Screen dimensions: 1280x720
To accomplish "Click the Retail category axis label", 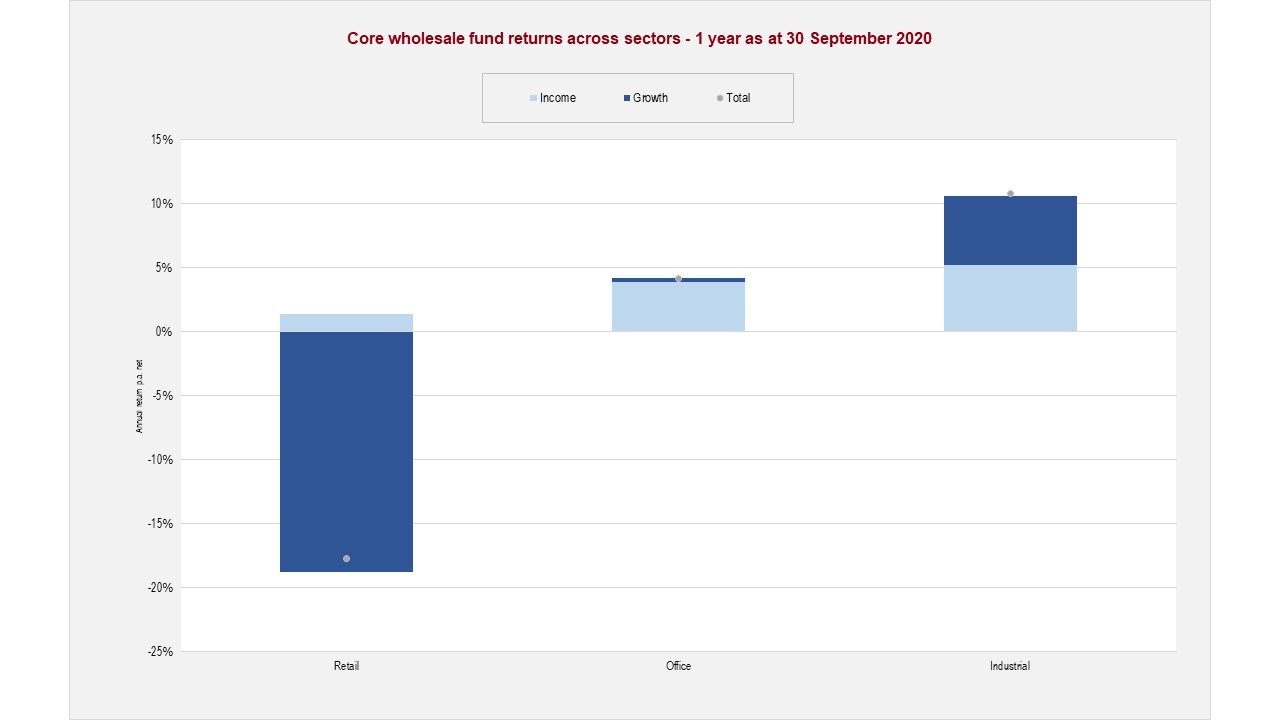I will [x=346, y=666].
